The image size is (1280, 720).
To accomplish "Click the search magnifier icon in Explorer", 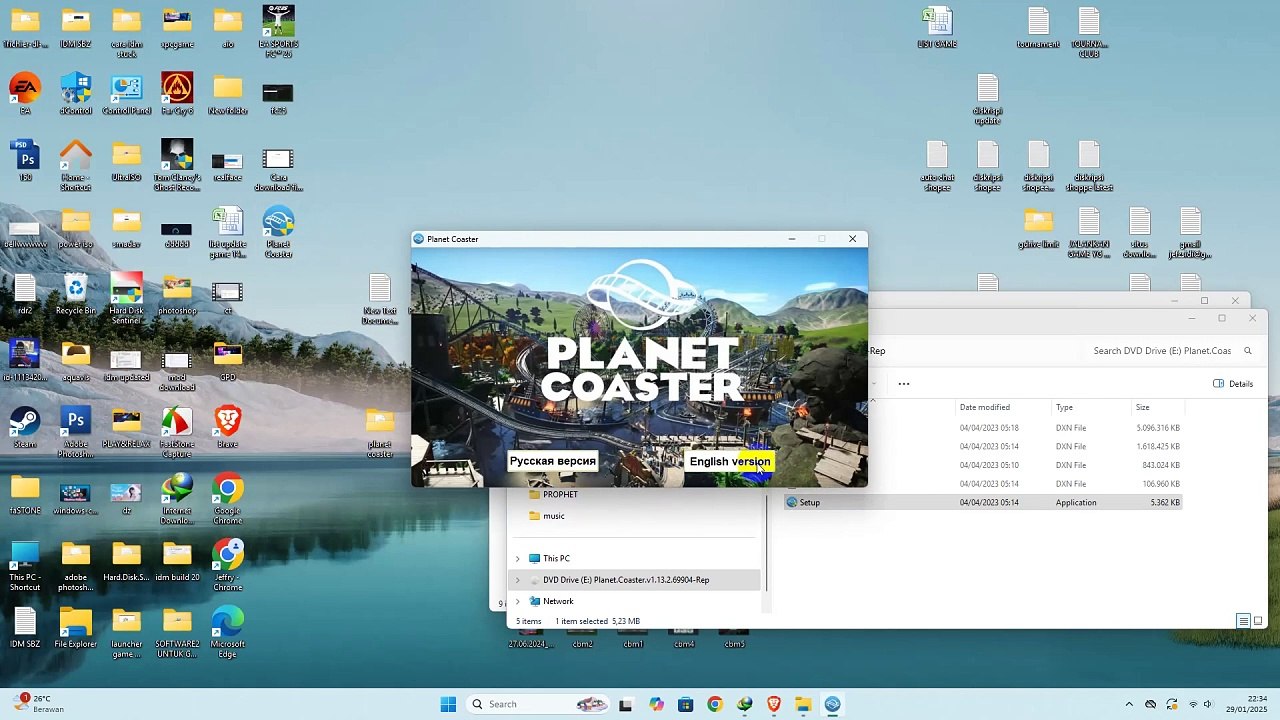I will point(1248,351).
